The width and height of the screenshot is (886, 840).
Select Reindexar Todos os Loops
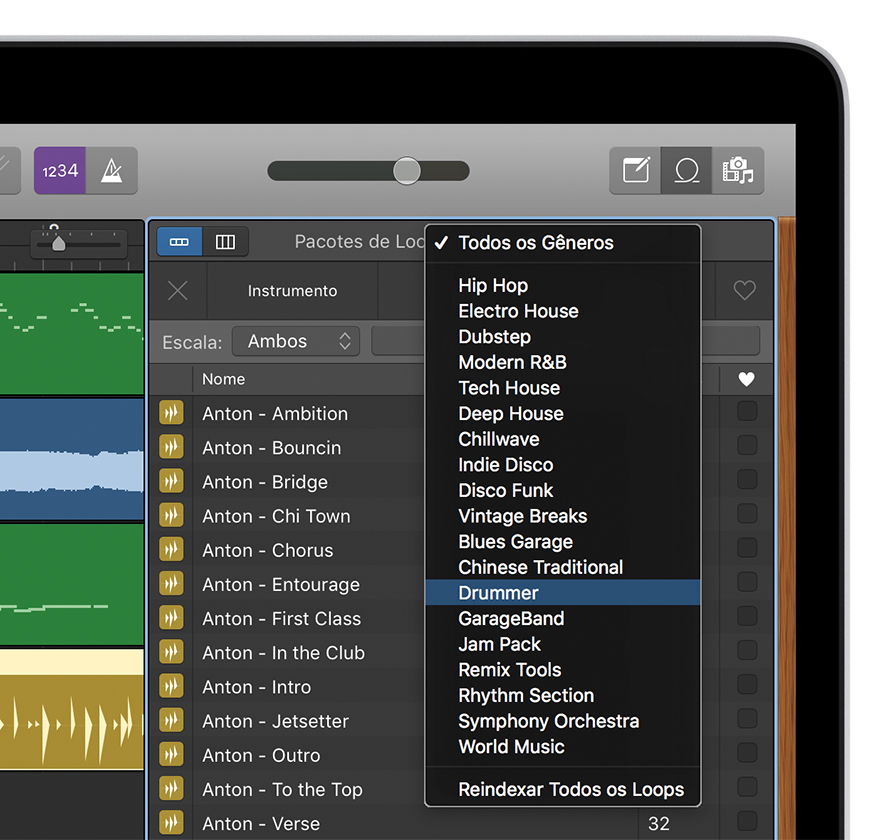coord(571,790)
